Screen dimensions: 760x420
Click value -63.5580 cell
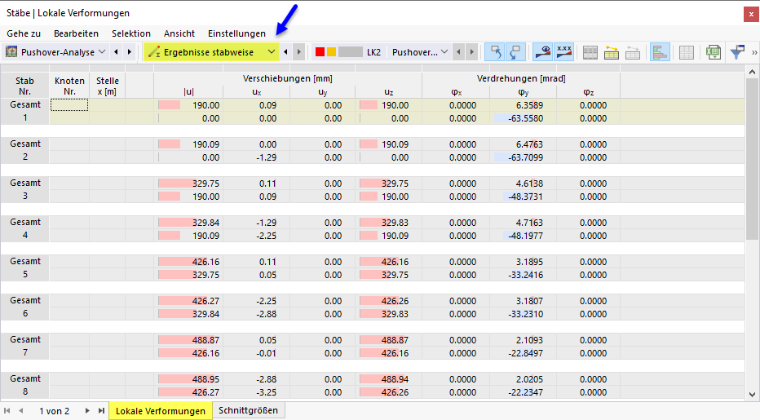(x=523, y=118)
